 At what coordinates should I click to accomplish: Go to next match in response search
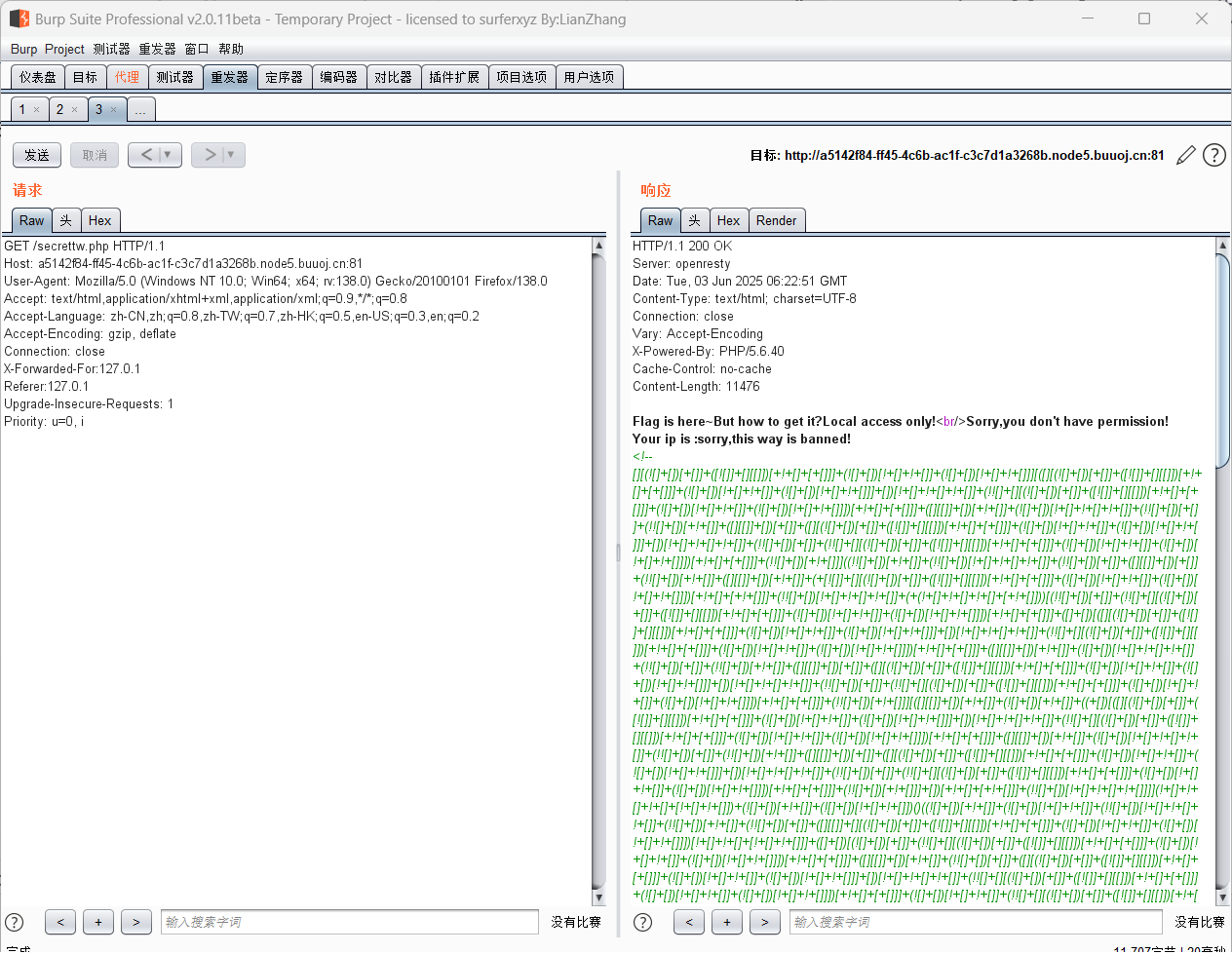(765, 922)
